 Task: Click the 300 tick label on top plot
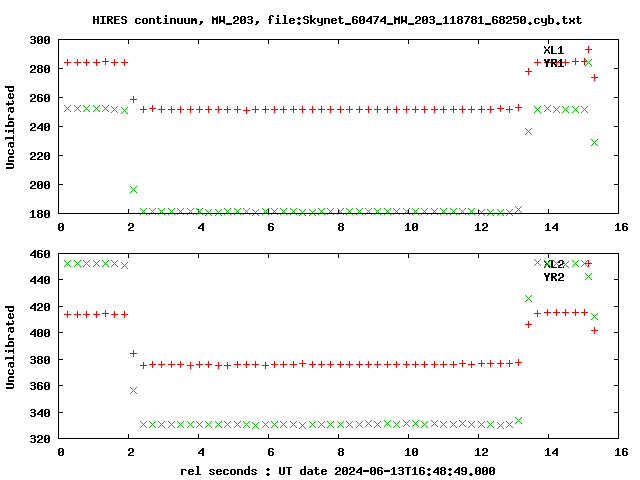(40, 40)
